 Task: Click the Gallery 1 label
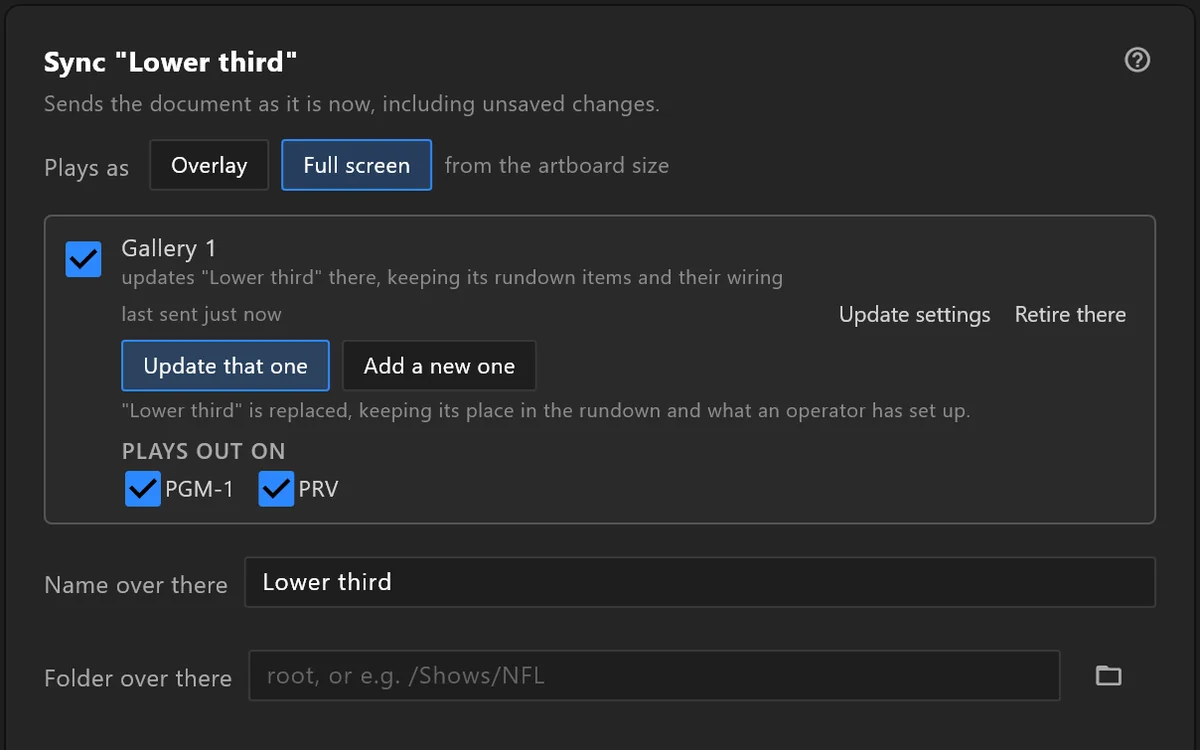tap(169, 248)
